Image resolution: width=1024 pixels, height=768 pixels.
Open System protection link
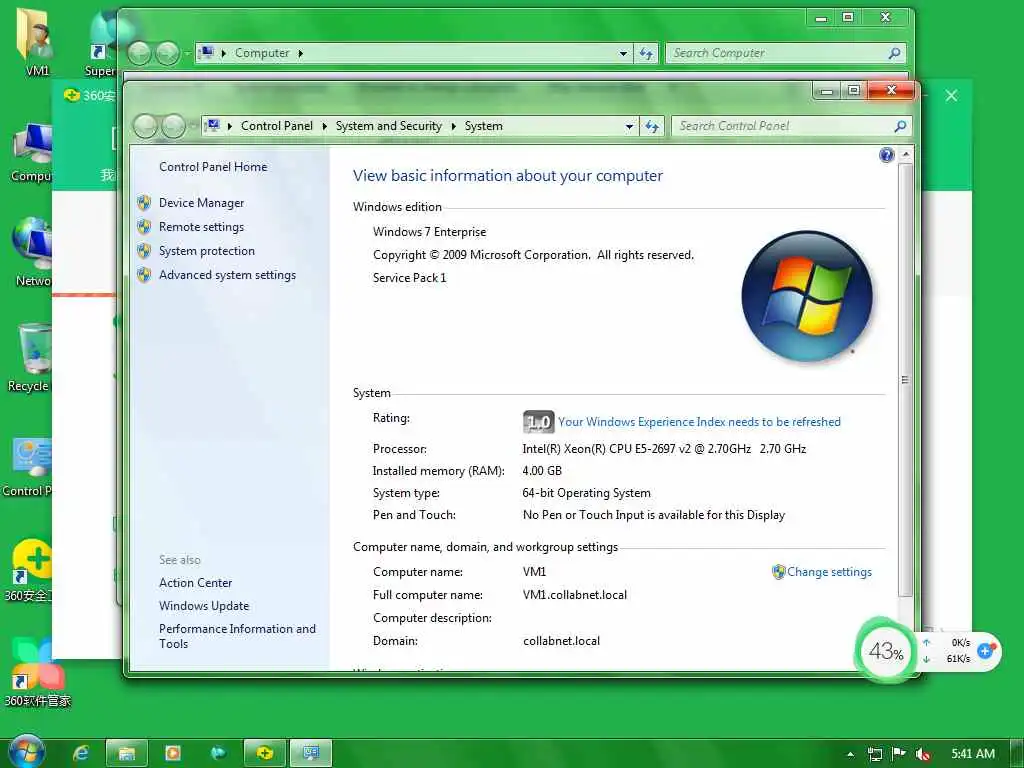(x=206, y=251)
